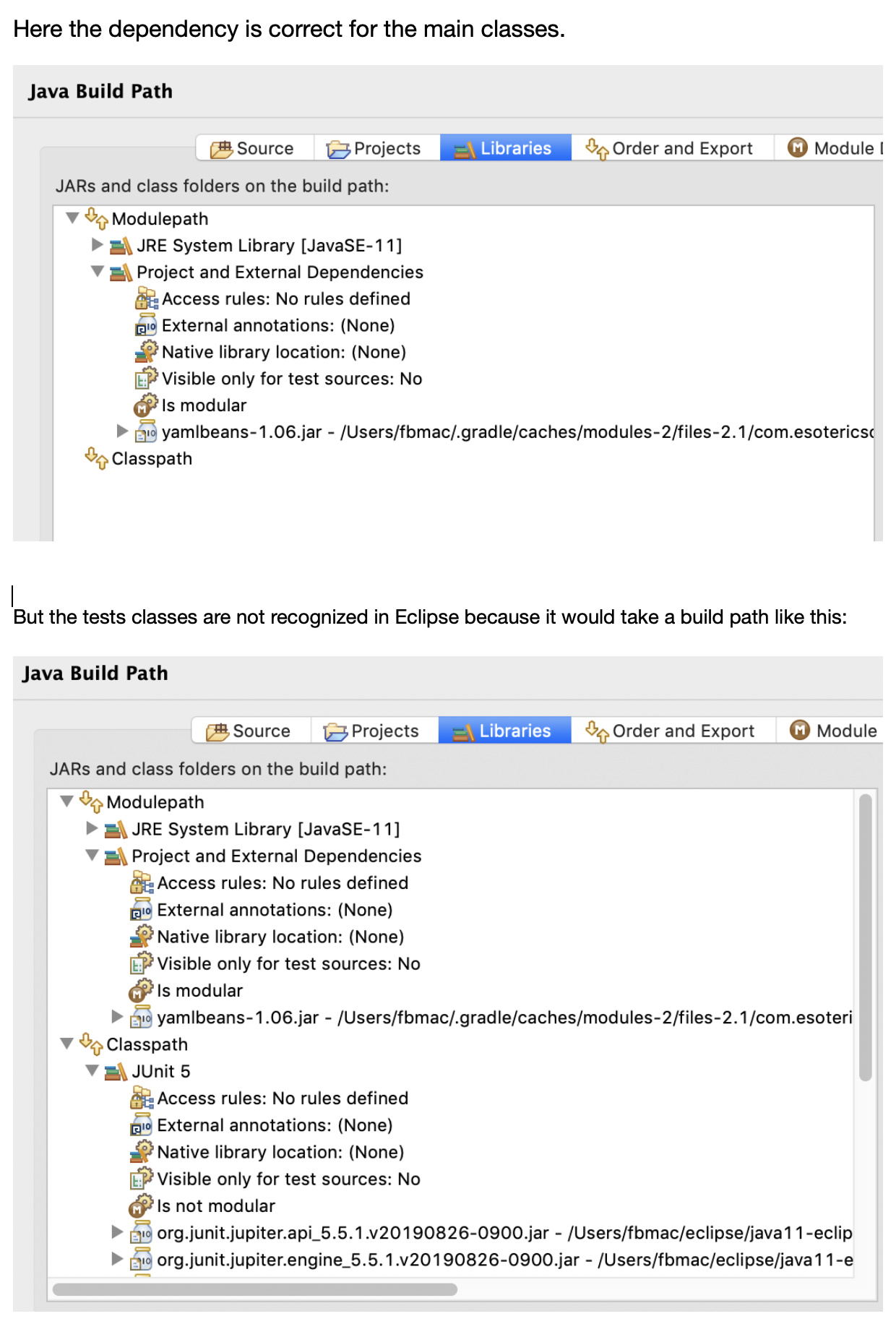The height and width of the screenshot is (1324, 896).
Task: Click the JRE System Library icon
Action: (120, 245)
